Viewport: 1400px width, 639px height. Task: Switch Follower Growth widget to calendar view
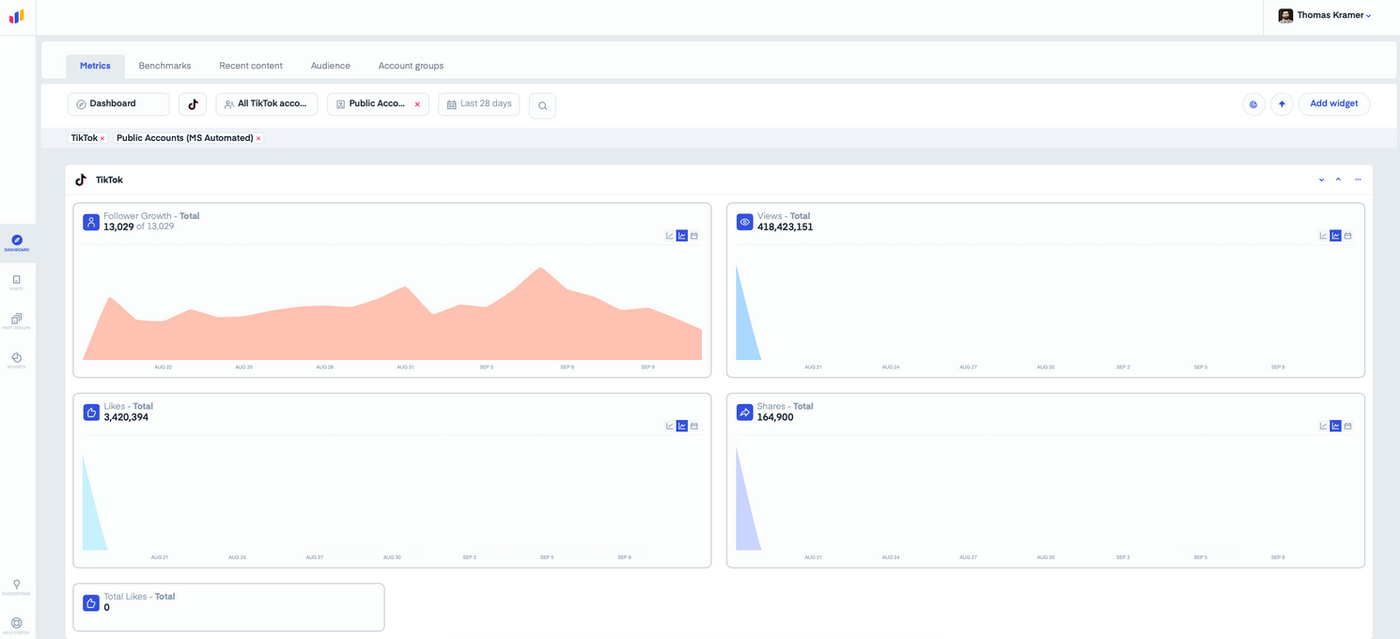pyautogui.click(x=694, y=236)
